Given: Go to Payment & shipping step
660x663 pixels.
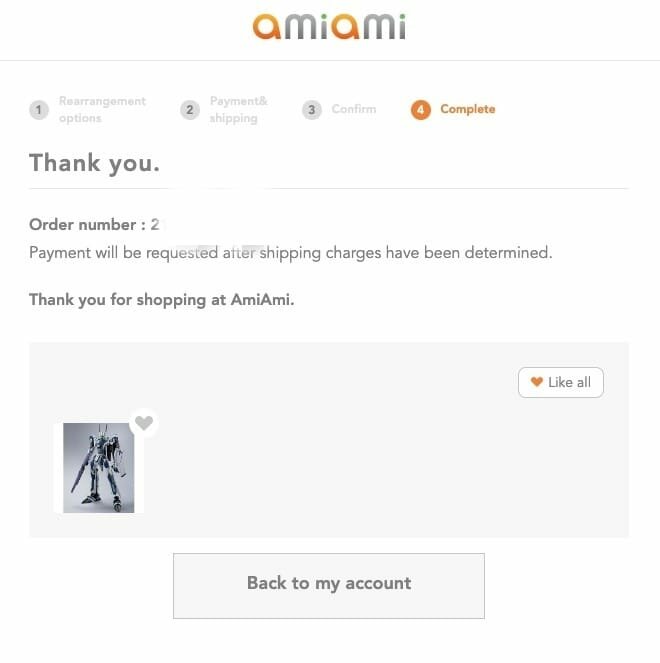Looking at the screenshot, I should click(x=238, y=110).
